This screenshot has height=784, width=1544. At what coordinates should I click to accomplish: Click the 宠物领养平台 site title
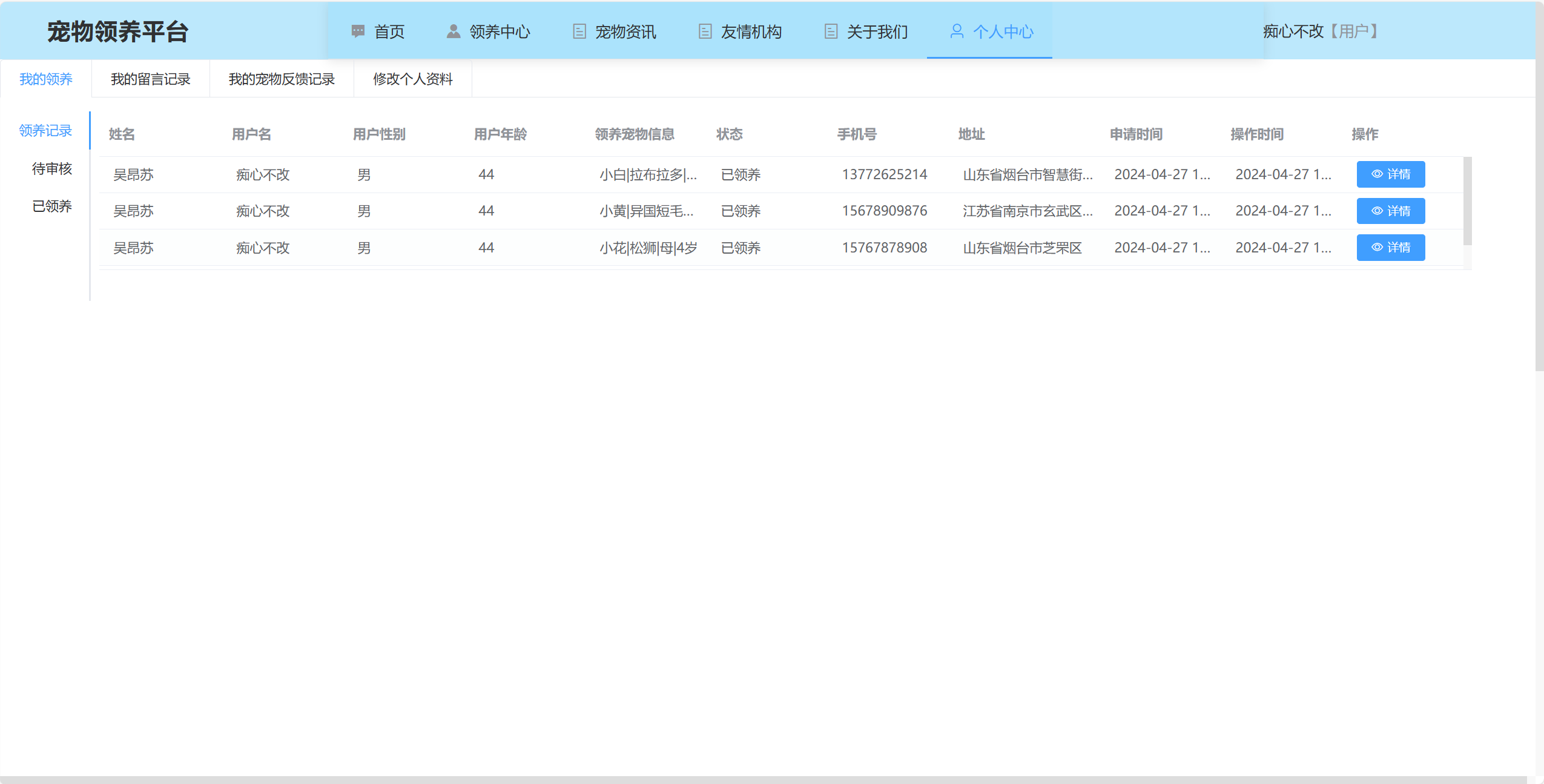(x=118, y=31)
